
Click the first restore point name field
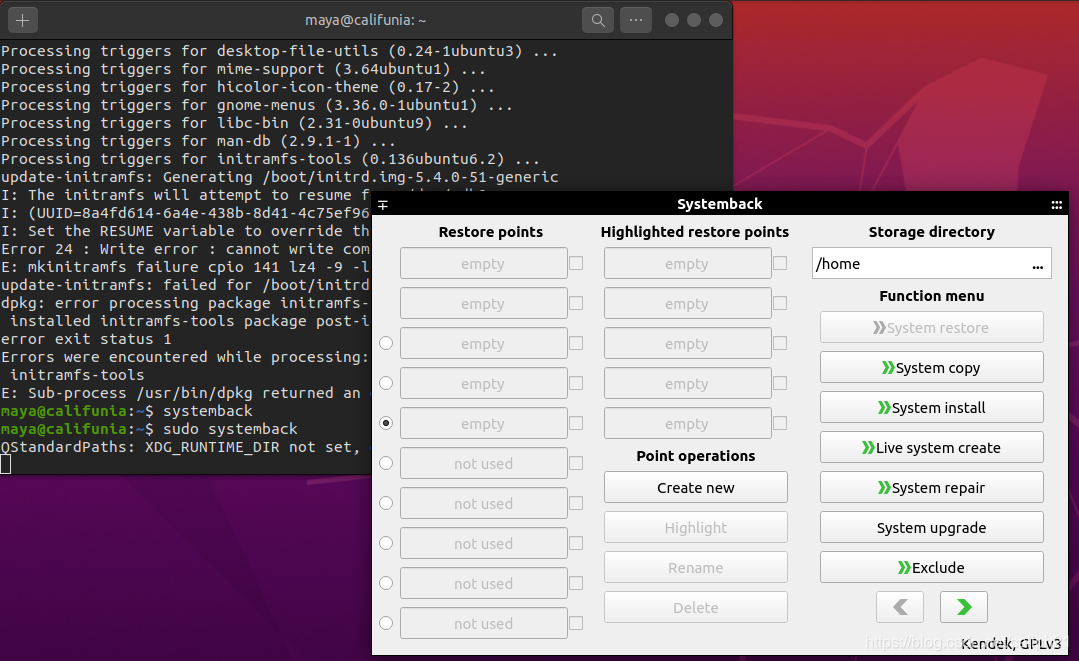click(484, 263)
